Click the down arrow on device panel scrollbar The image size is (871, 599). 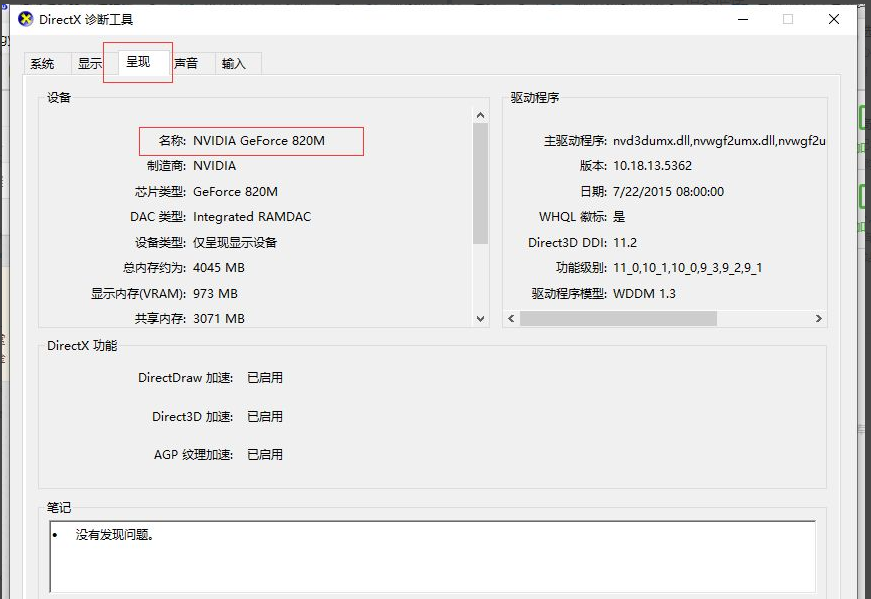coord(481,318)
